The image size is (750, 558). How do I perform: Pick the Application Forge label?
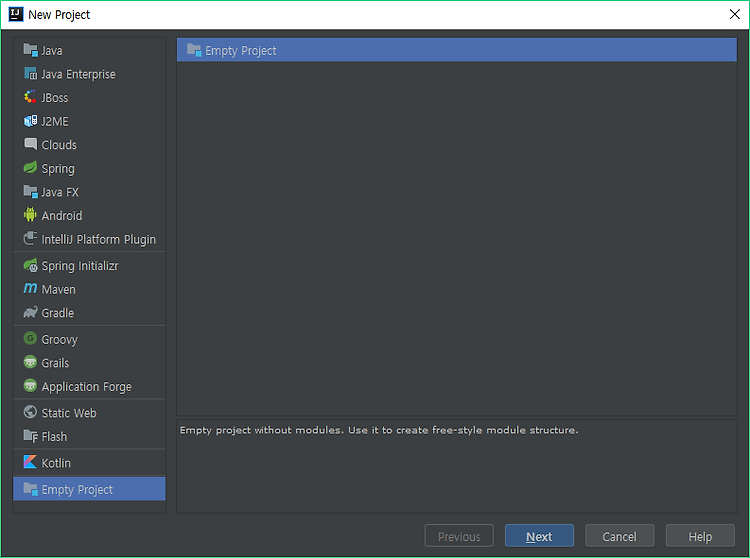coord(87,386)
